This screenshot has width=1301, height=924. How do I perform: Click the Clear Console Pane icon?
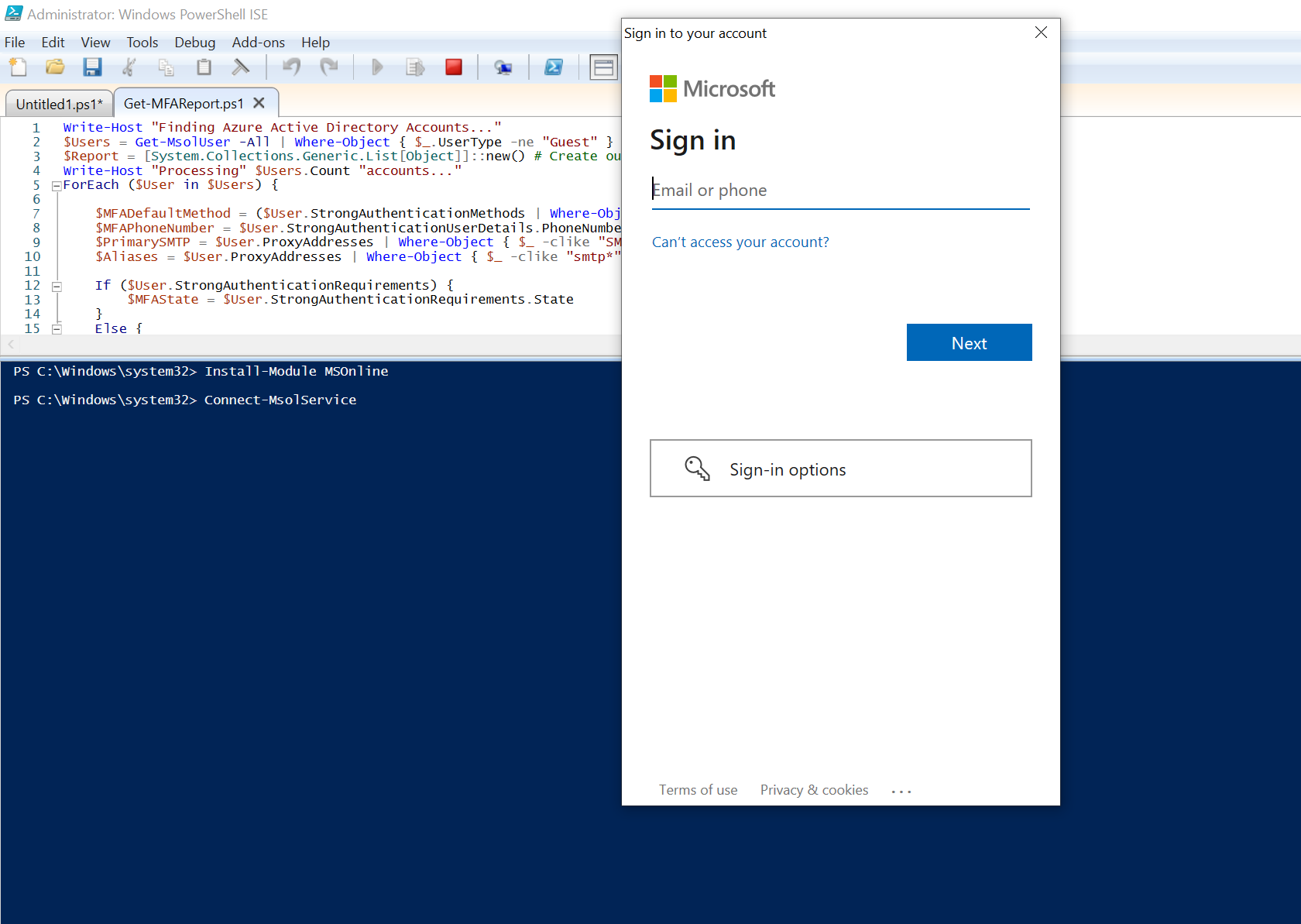(x=241, y=67)
